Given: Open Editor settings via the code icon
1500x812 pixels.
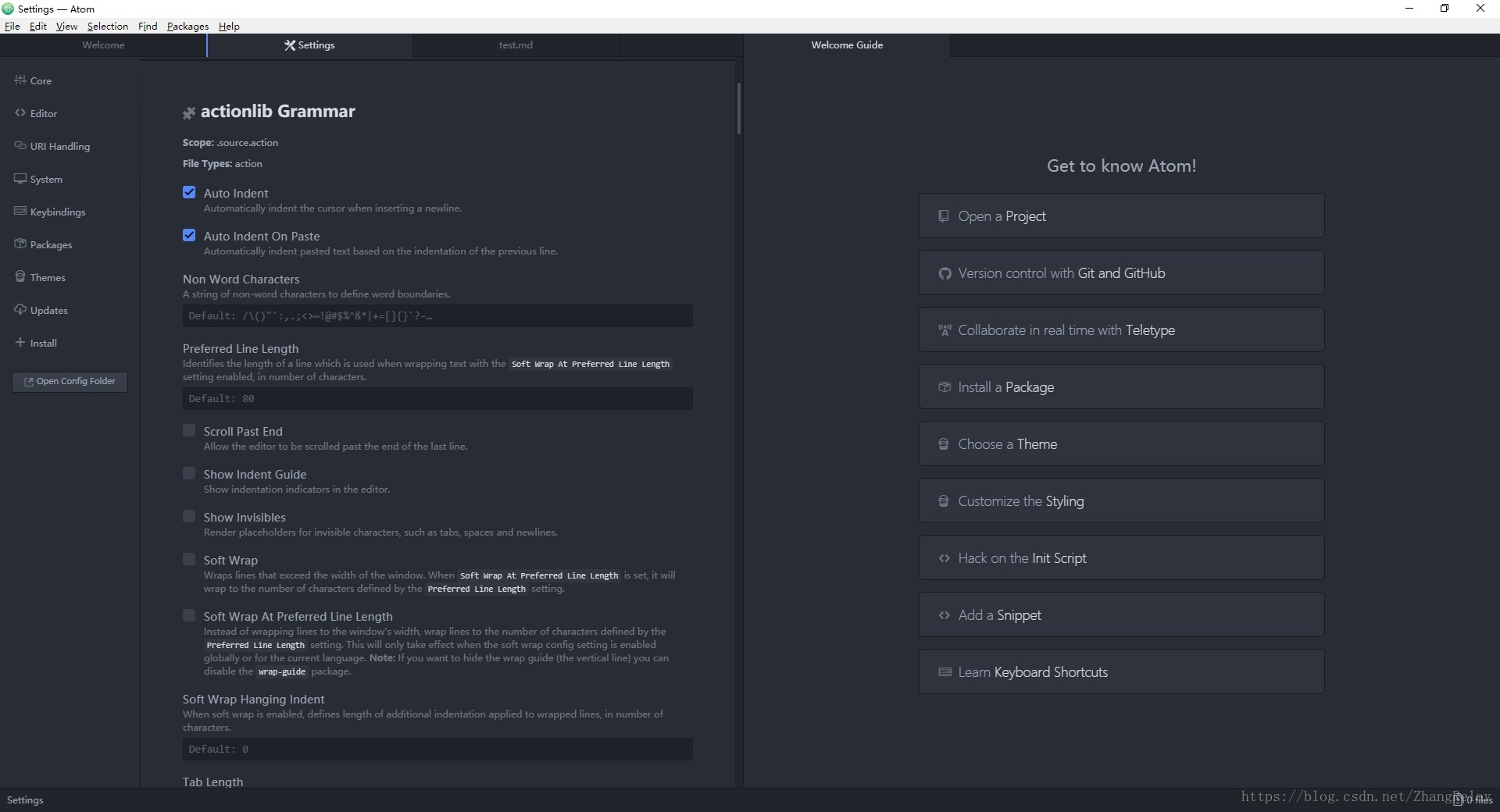Looking at the screenshot, I should (x=20, y=112).
